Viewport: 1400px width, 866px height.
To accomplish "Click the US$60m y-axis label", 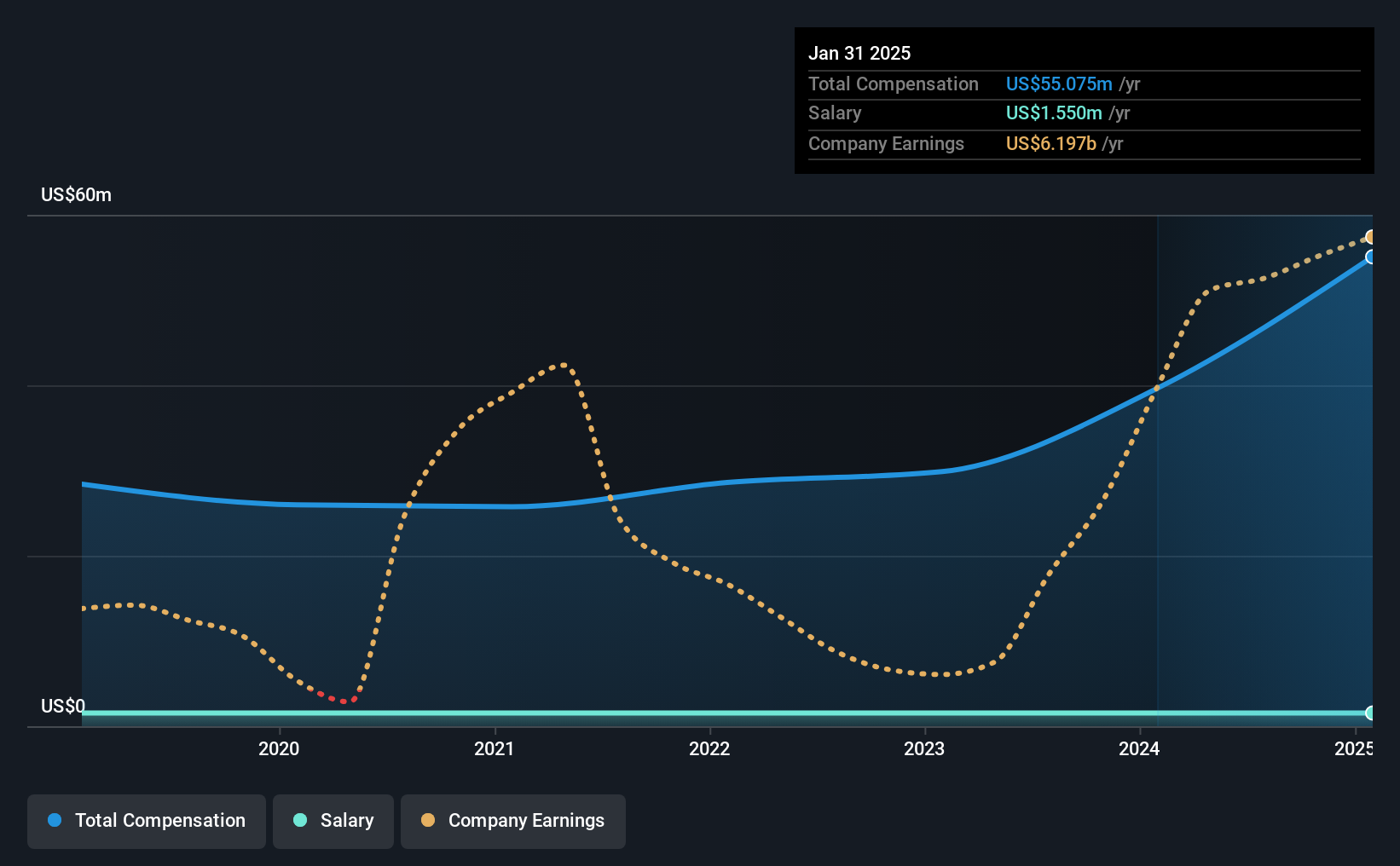I will (76, 194).
